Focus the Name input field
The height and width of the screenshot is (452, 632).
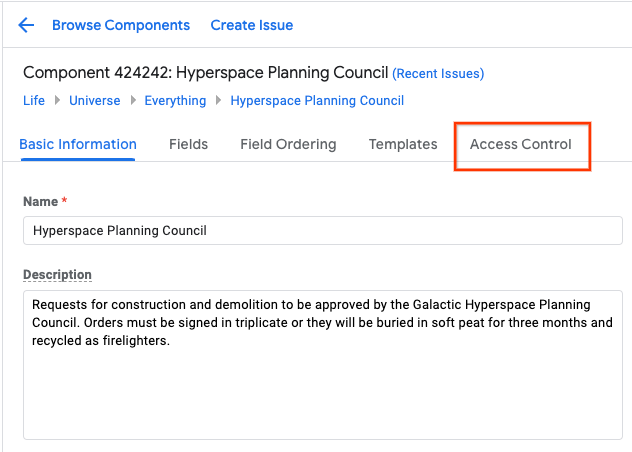coord(322,230)
